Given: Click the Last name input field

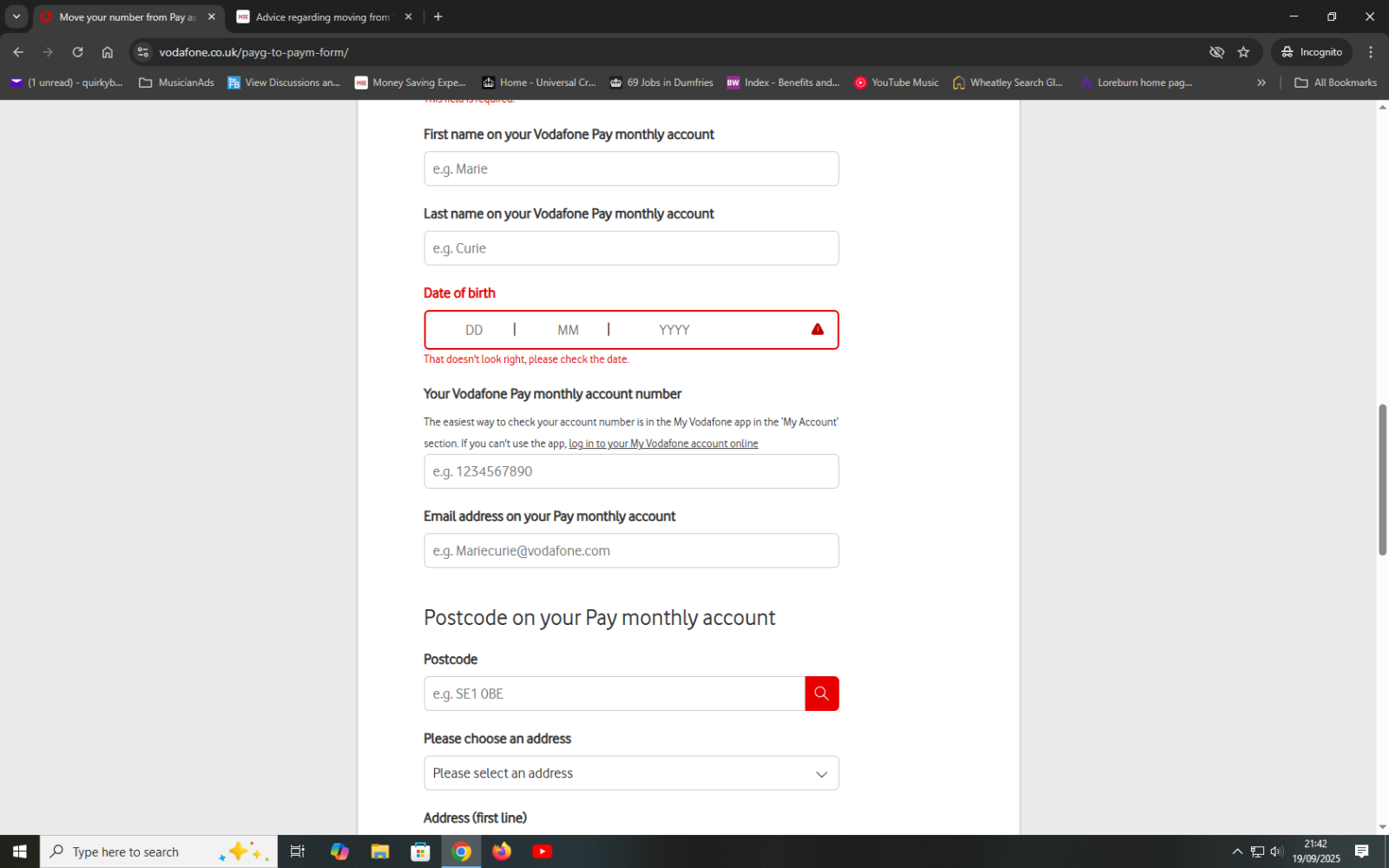Looking at the screenshot, I should coord(631,248).
